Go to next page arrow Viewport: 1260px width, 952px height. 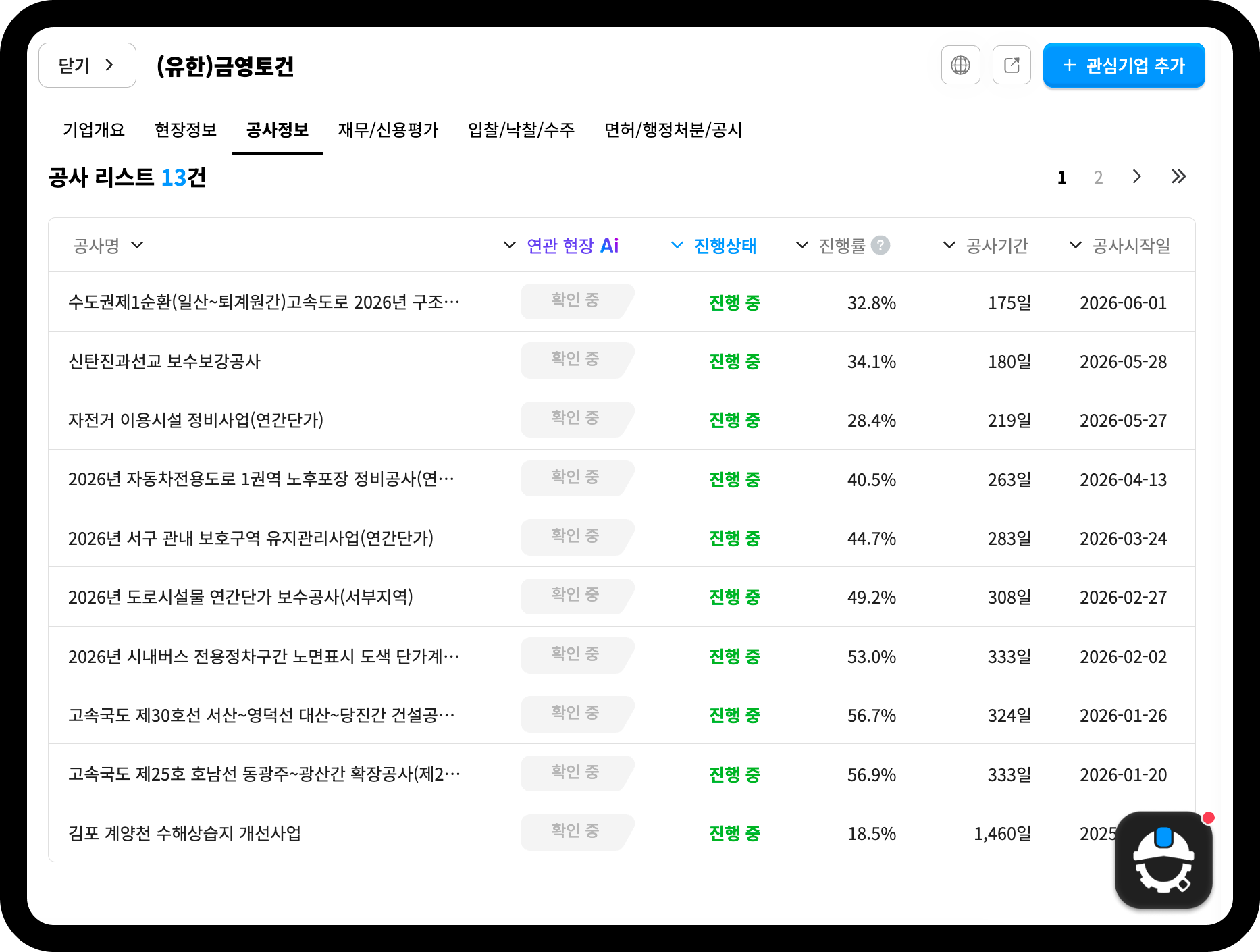click(x=1137, y=177)
